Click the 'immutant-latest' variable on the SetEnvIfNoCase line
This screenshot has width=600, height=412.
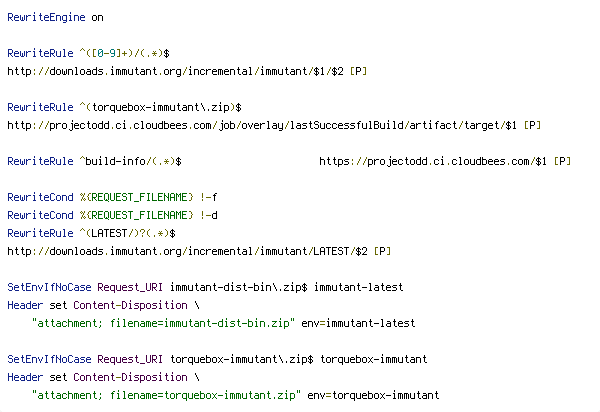tap(359, 287)
